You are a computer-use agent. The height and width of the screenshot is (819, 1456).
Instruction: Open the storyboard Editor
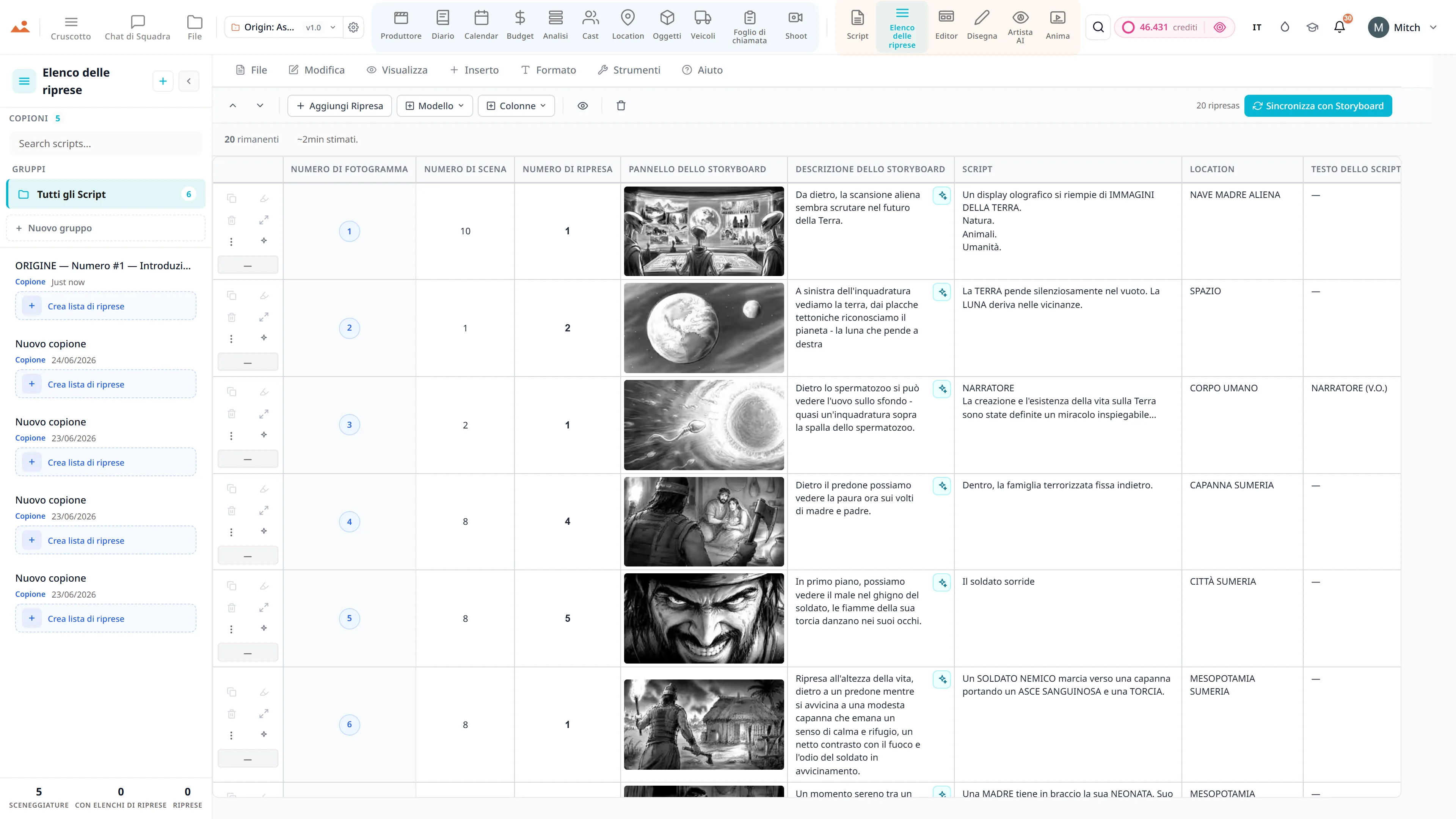(946, 26)
